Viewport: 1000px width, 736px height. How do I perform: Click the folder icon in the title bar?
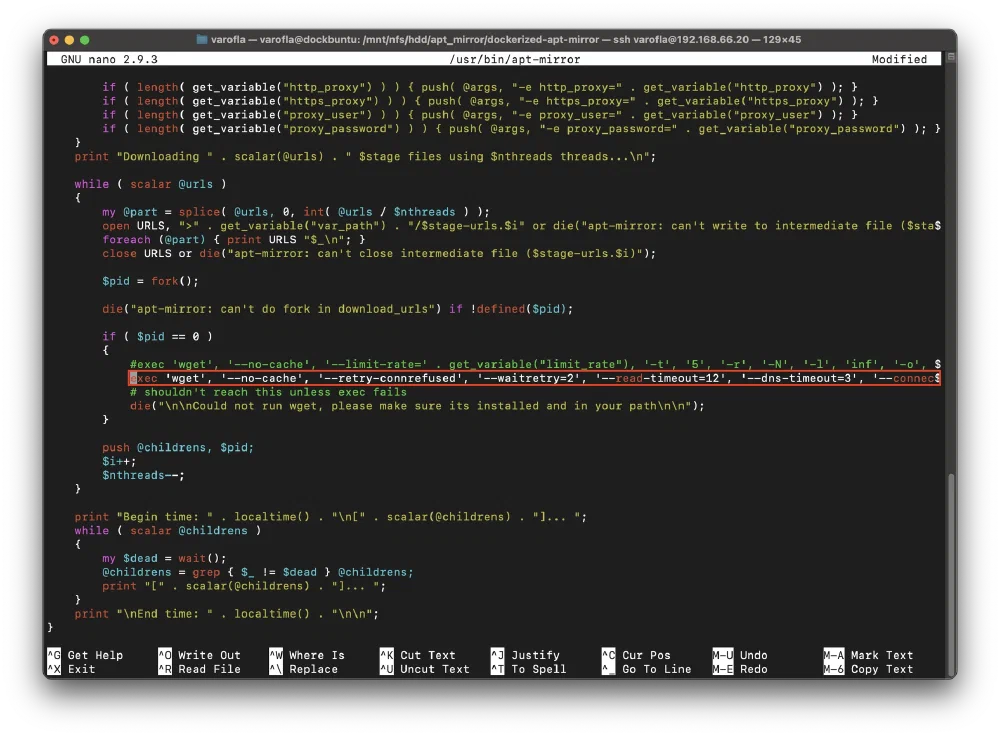coord(201,40)
